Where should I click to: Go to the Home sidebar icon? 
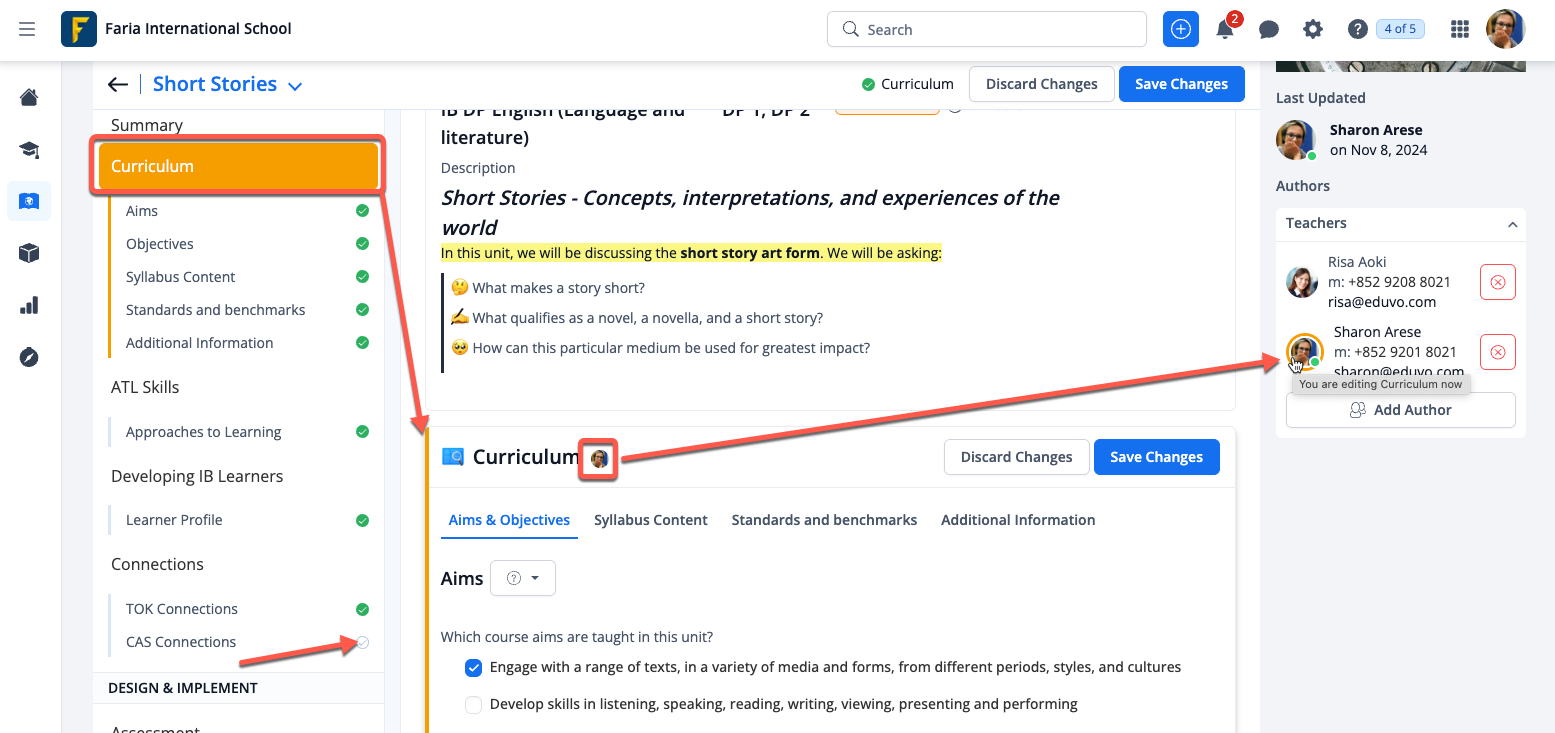[x=29, y=97]
